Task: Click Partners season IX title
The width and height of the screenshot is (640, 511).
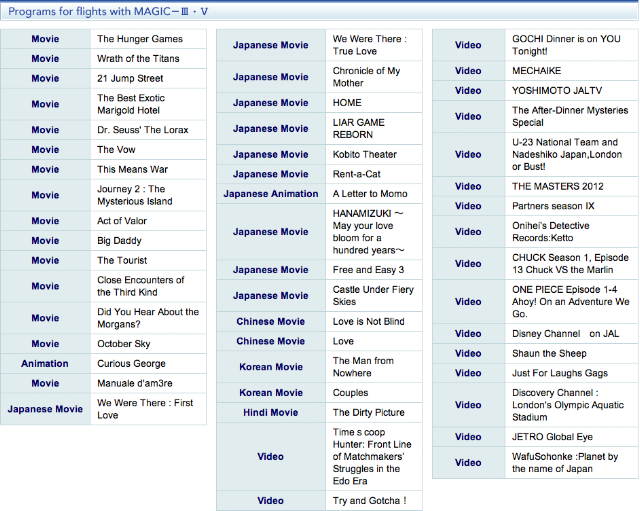Action: [x=553, y=206]
